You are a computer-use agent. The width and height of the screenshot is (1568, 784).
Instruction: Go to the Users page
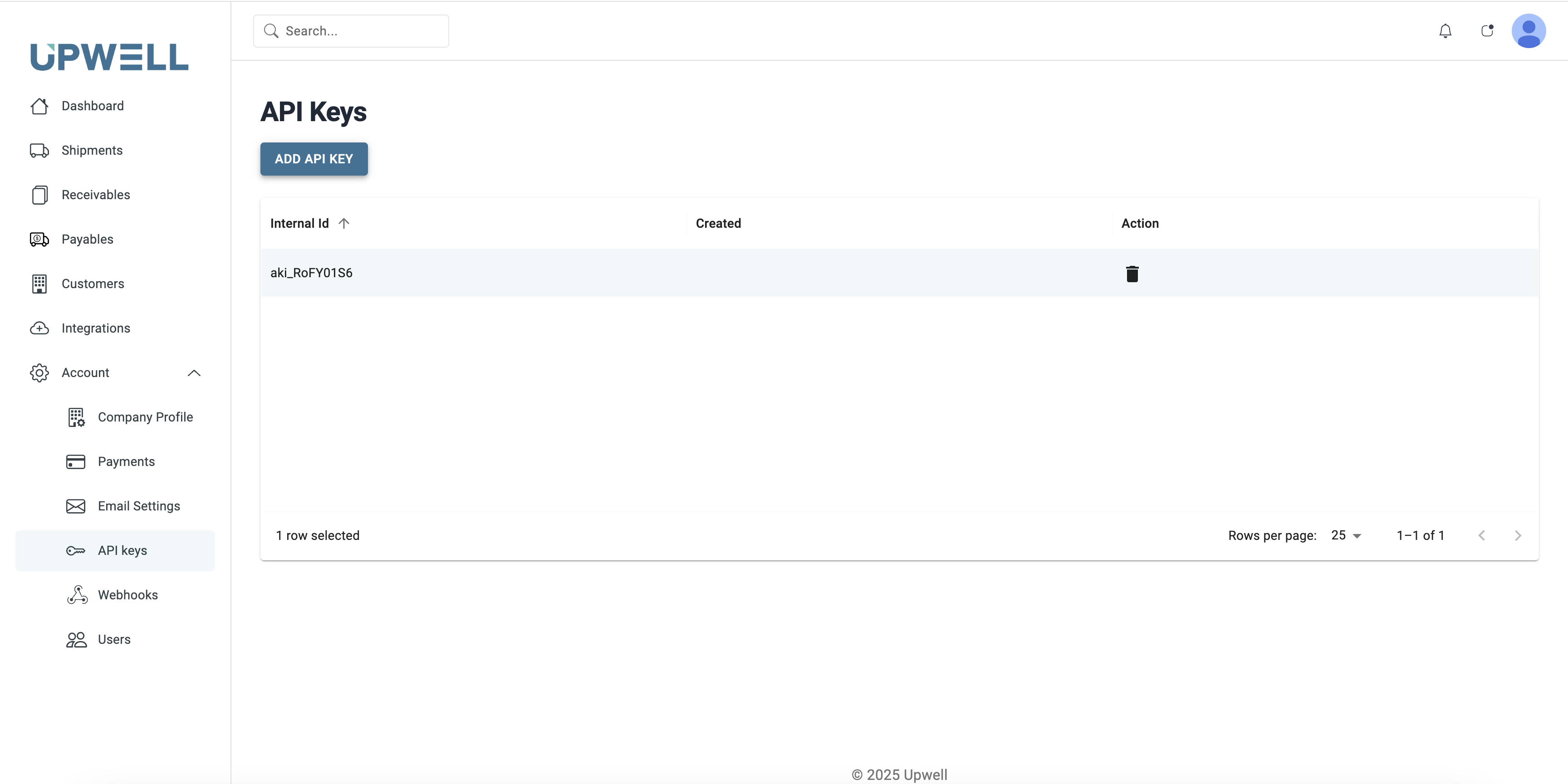tap(114, 639)
